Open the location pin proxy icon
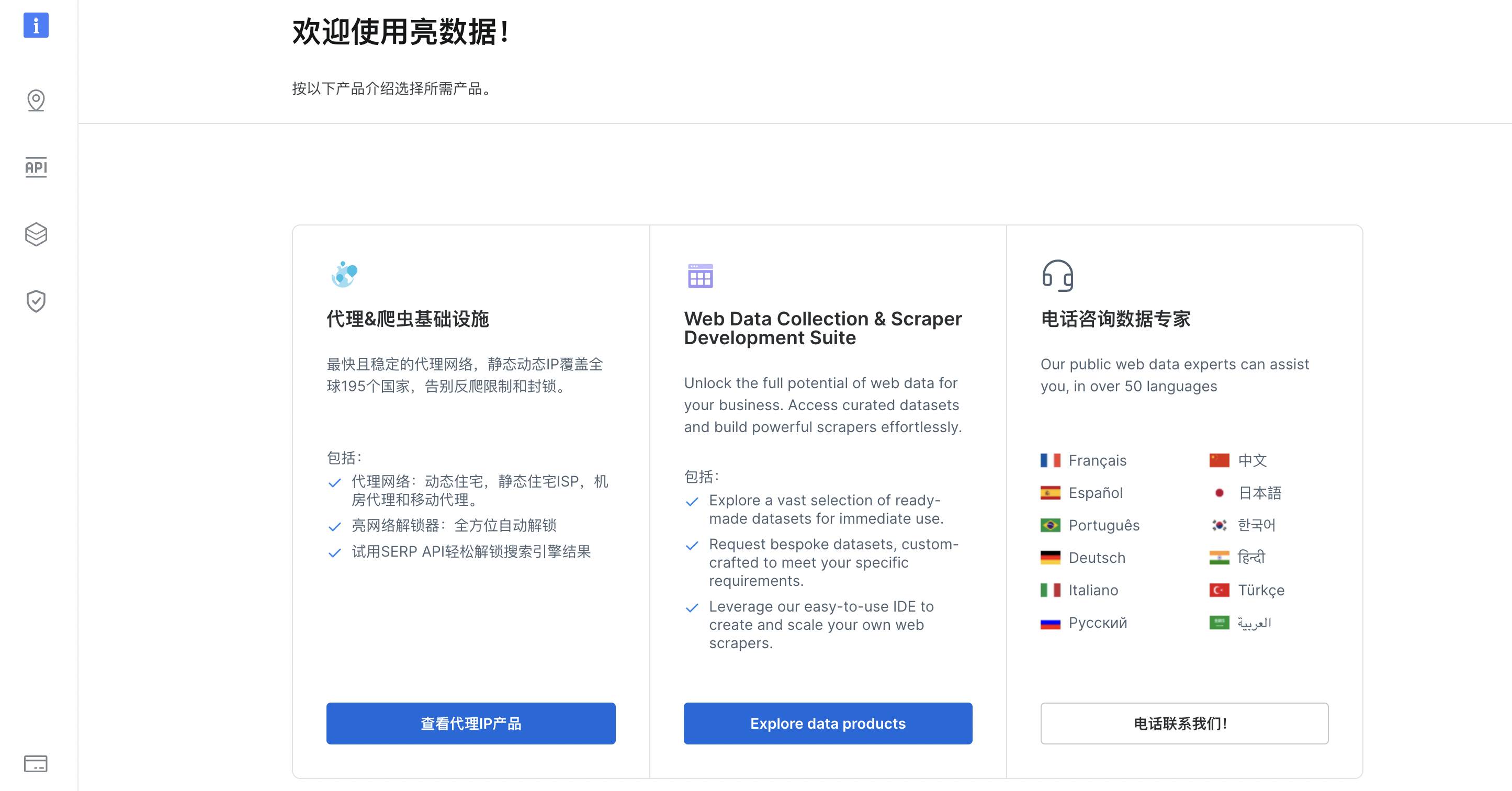Viewport: 1512px width, 791px height. (36, 100)
